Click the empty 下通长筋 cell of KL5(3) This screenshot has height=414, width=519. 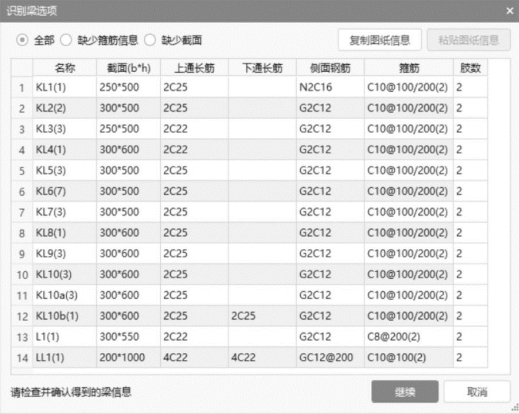[262, 170]
